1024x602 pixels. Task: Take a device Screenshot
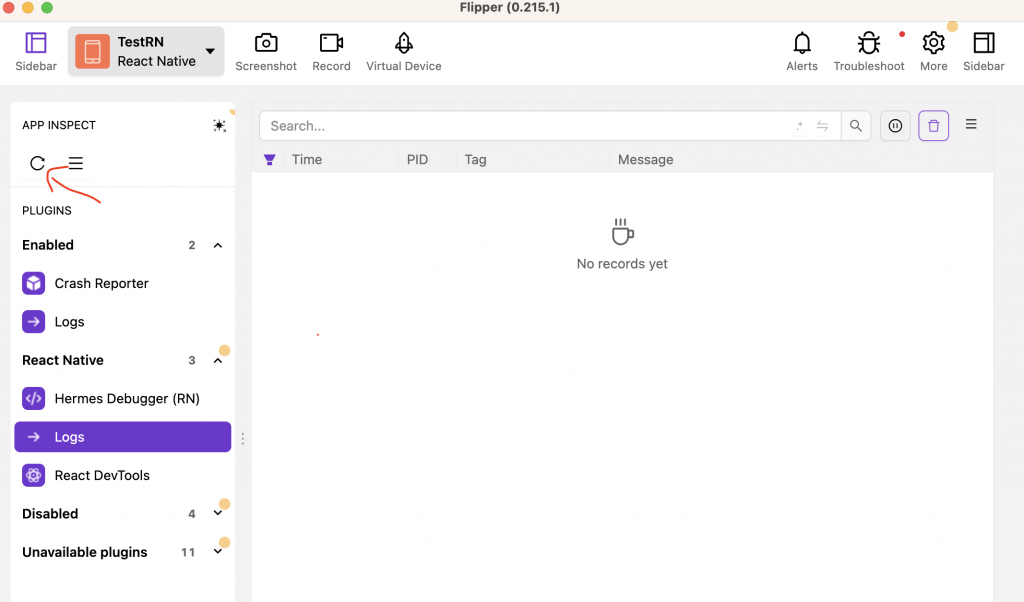click(x=266, y=52)
